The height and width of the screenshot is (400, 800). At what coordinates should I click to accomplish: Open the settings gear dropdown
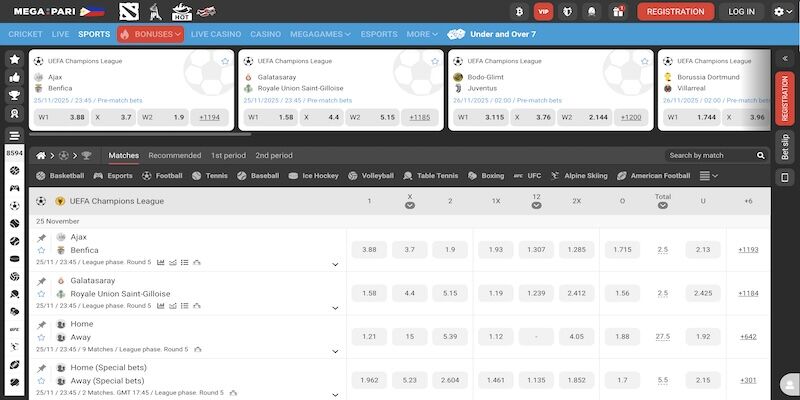pos(783,11)
